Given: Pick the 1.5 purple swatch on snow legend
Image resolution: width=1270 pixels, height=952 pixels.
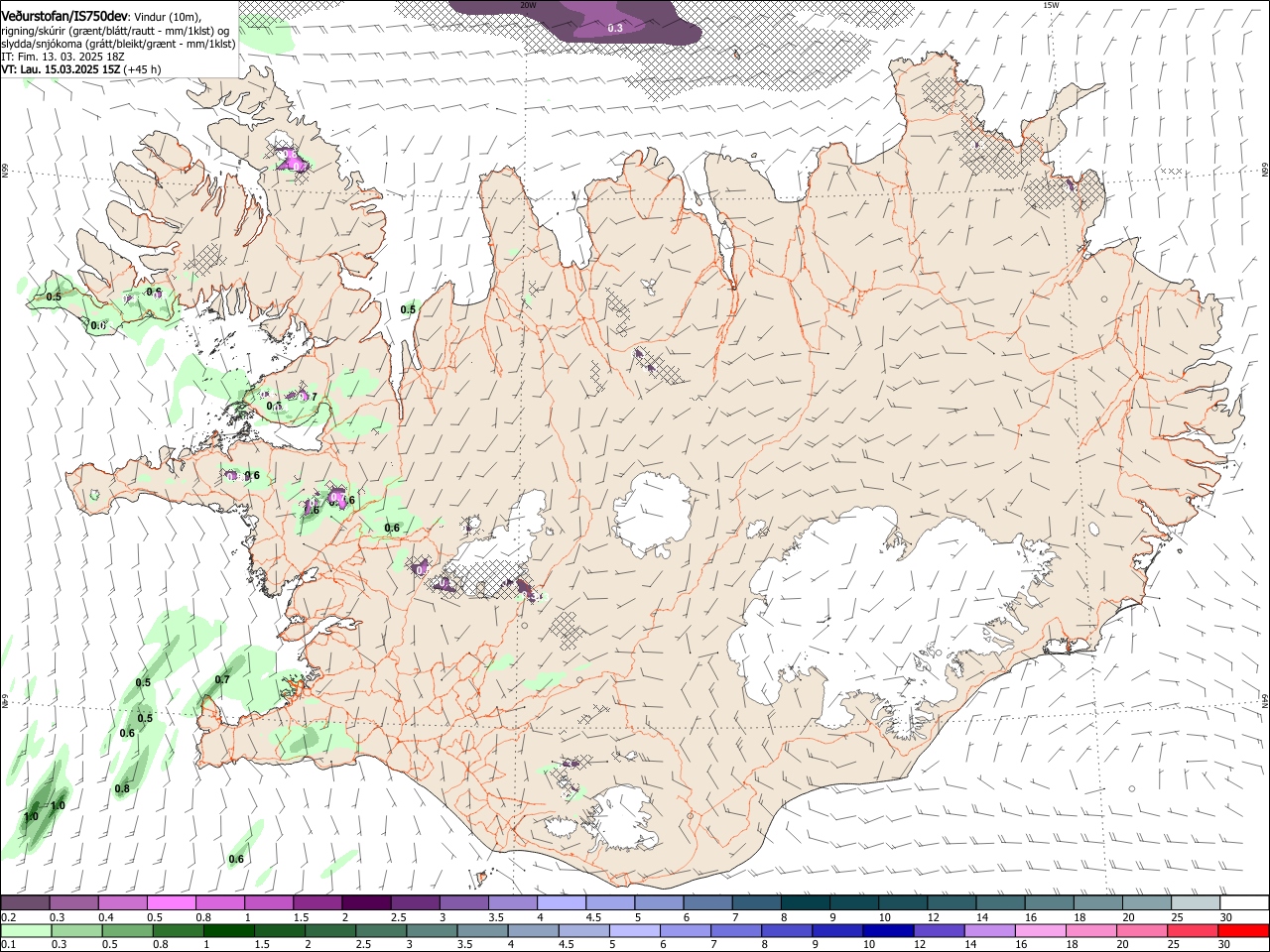Looking at the screenshot, I should [x=317, y=903].
